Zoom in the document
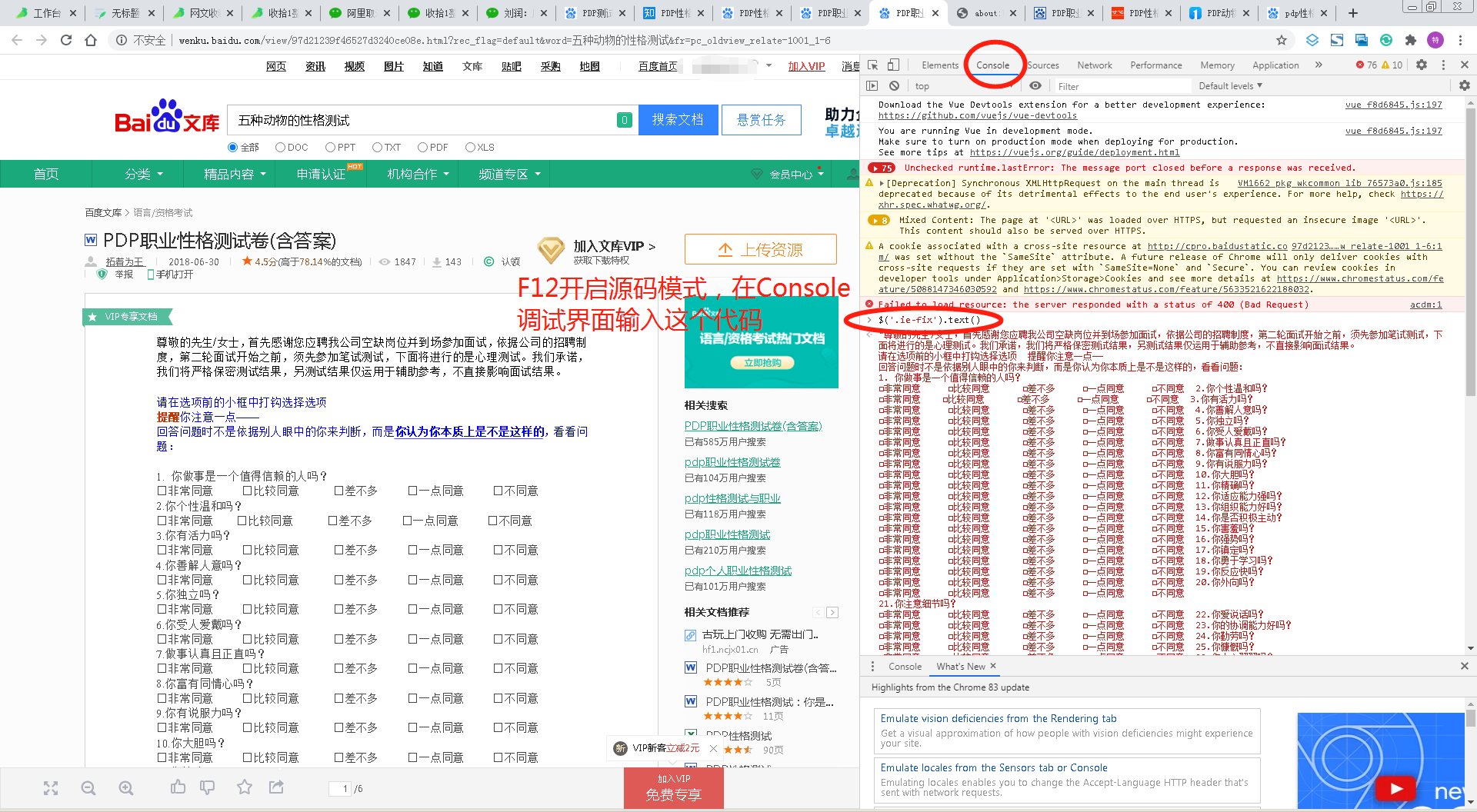 pos(126,788)
